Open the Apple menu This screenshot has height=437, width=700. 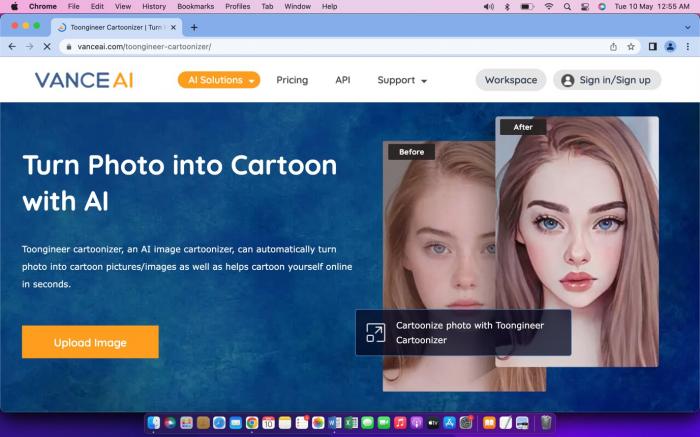(14, 6)
